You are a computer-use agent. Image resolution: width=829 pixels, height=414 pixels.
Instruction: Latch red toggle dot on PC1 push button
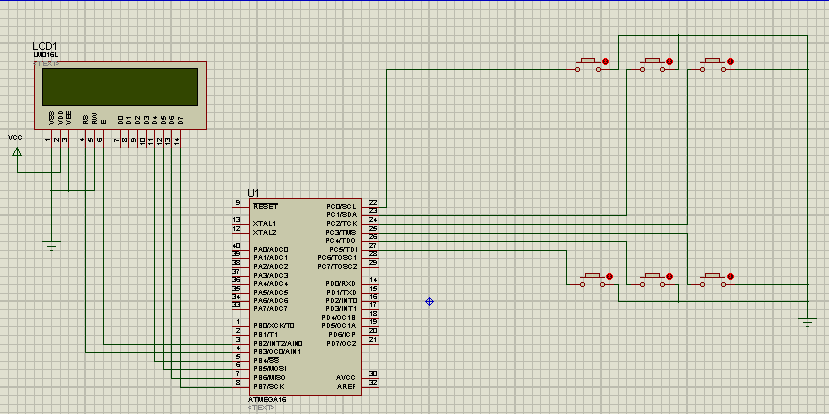pos(669,61)
